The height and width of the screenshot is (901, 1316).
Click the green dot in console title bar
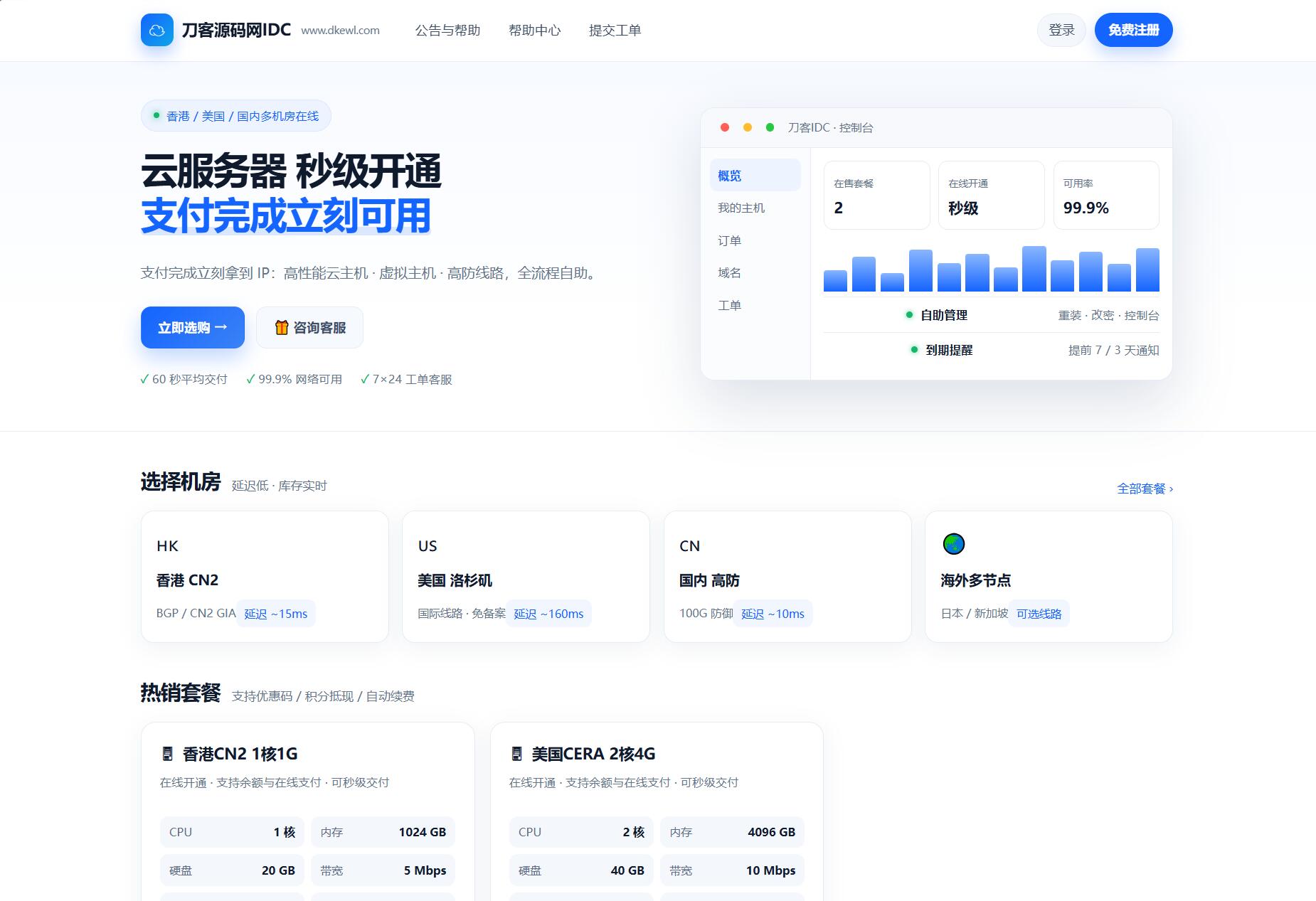[770, 127]
